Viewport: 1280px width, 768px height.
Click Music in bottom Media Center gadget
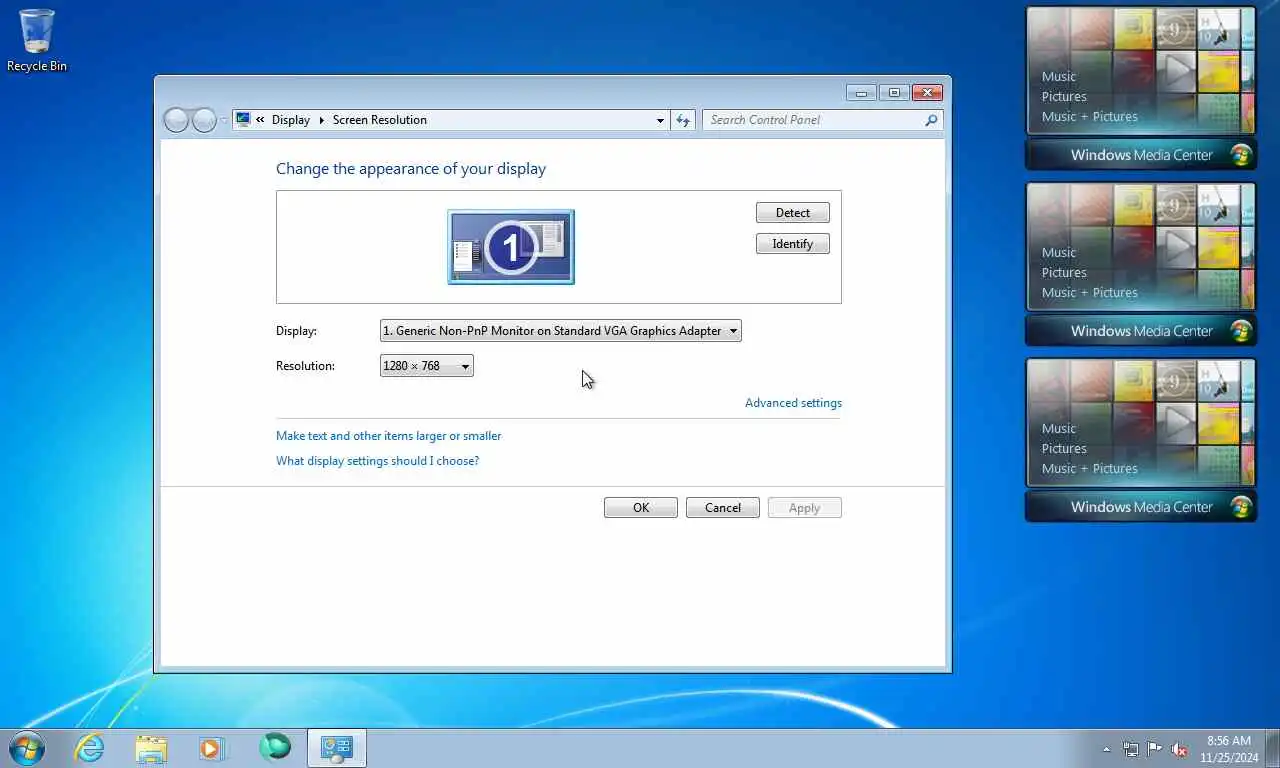coord(1059,429)
